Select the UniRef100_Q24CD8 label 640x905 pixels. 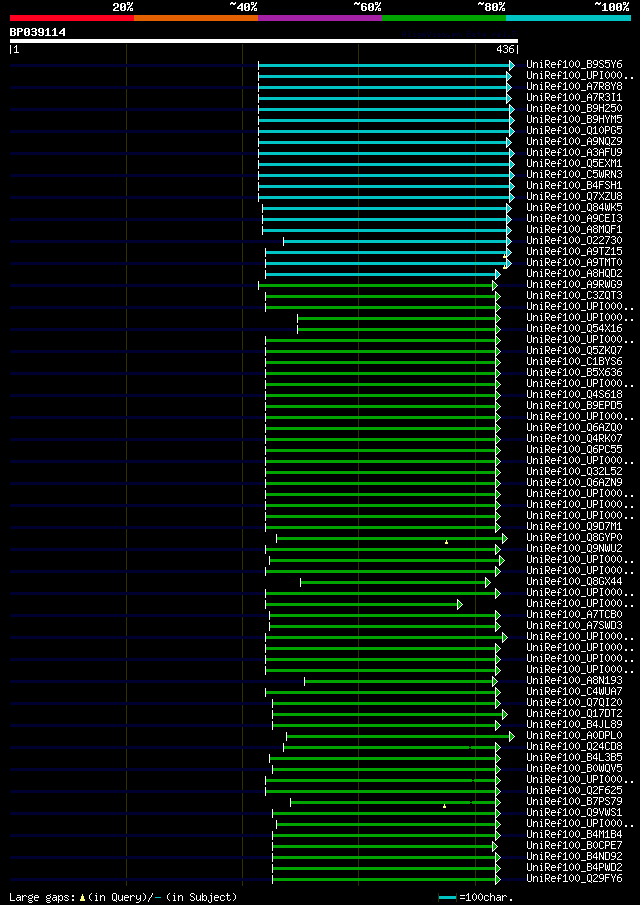click(x=574, y=746)
